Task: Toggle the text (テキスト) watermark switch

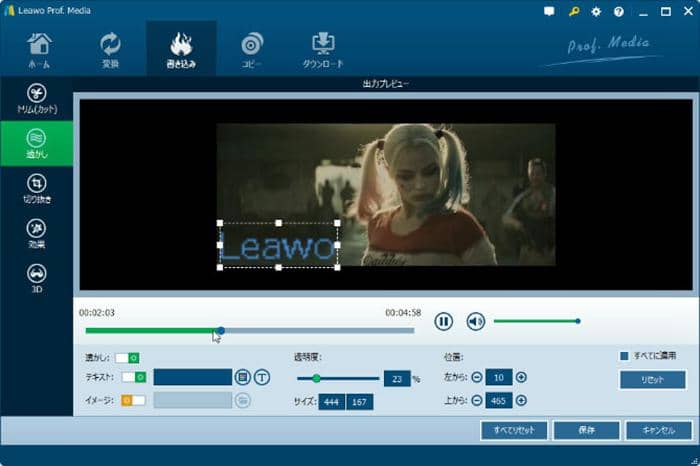Action: [134, 377]
